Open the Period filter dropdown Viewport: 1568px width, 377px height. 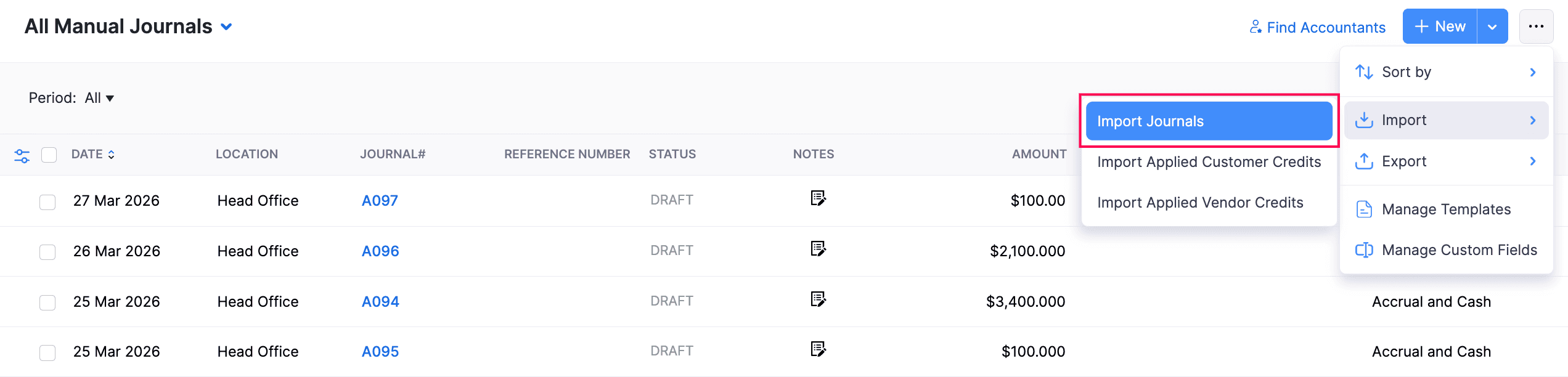pyautogui.click(x=100, y=98)
